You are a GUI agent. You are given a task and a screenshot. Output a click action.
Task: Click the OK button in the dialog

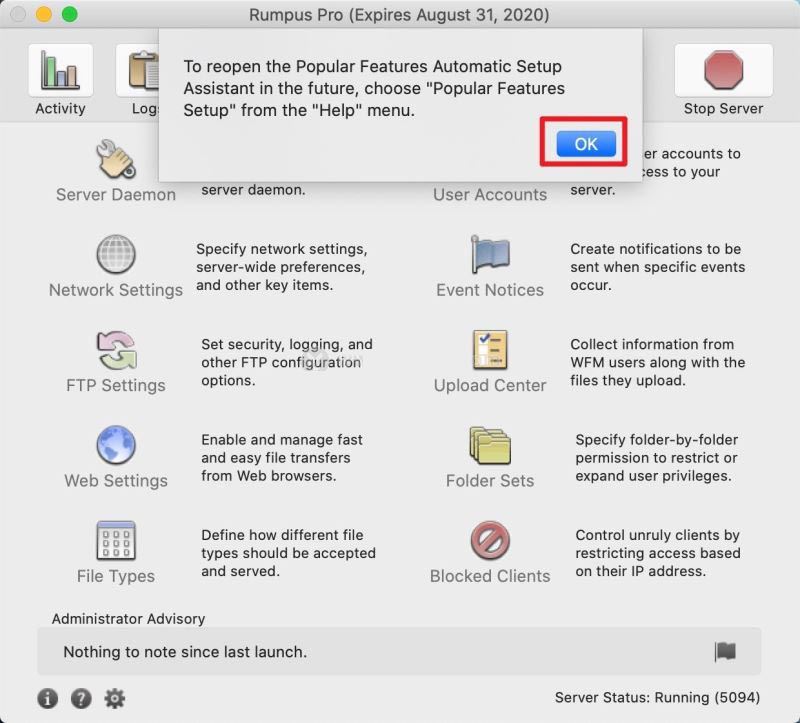click(x=586, y=144)
